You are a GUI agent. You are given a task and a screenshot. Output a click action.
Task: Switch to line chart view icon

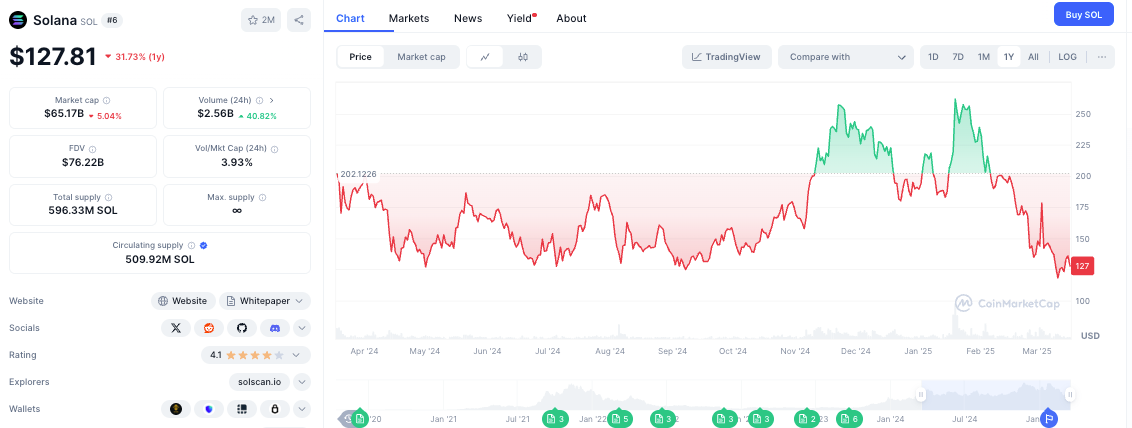click(x=487, y=57)
